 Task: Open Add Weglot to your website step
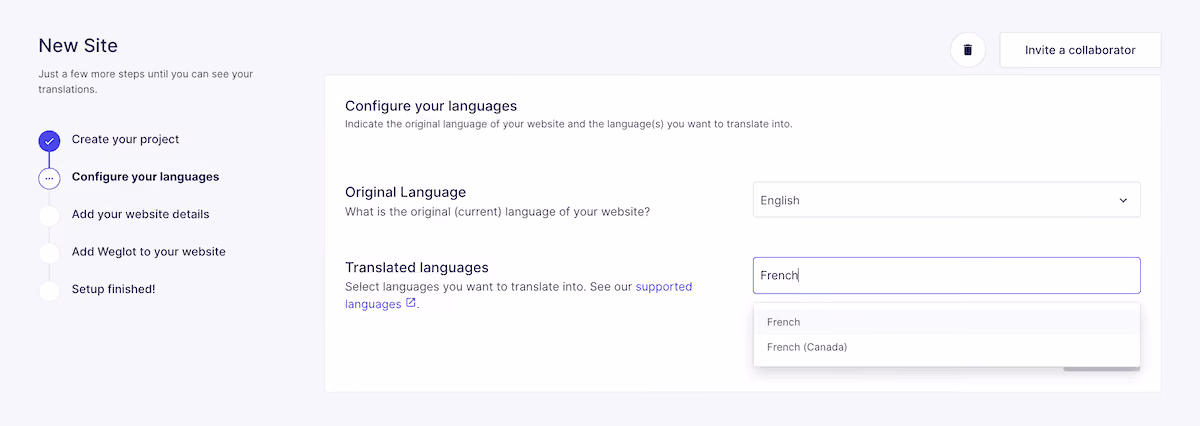[148, 251]
